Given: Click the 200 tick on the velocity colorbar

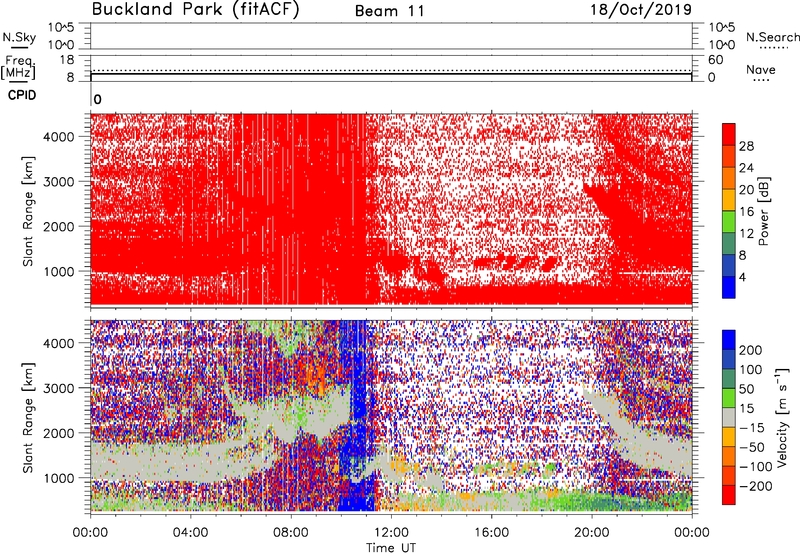Looking at the screenshot, I should coord(751,350).
